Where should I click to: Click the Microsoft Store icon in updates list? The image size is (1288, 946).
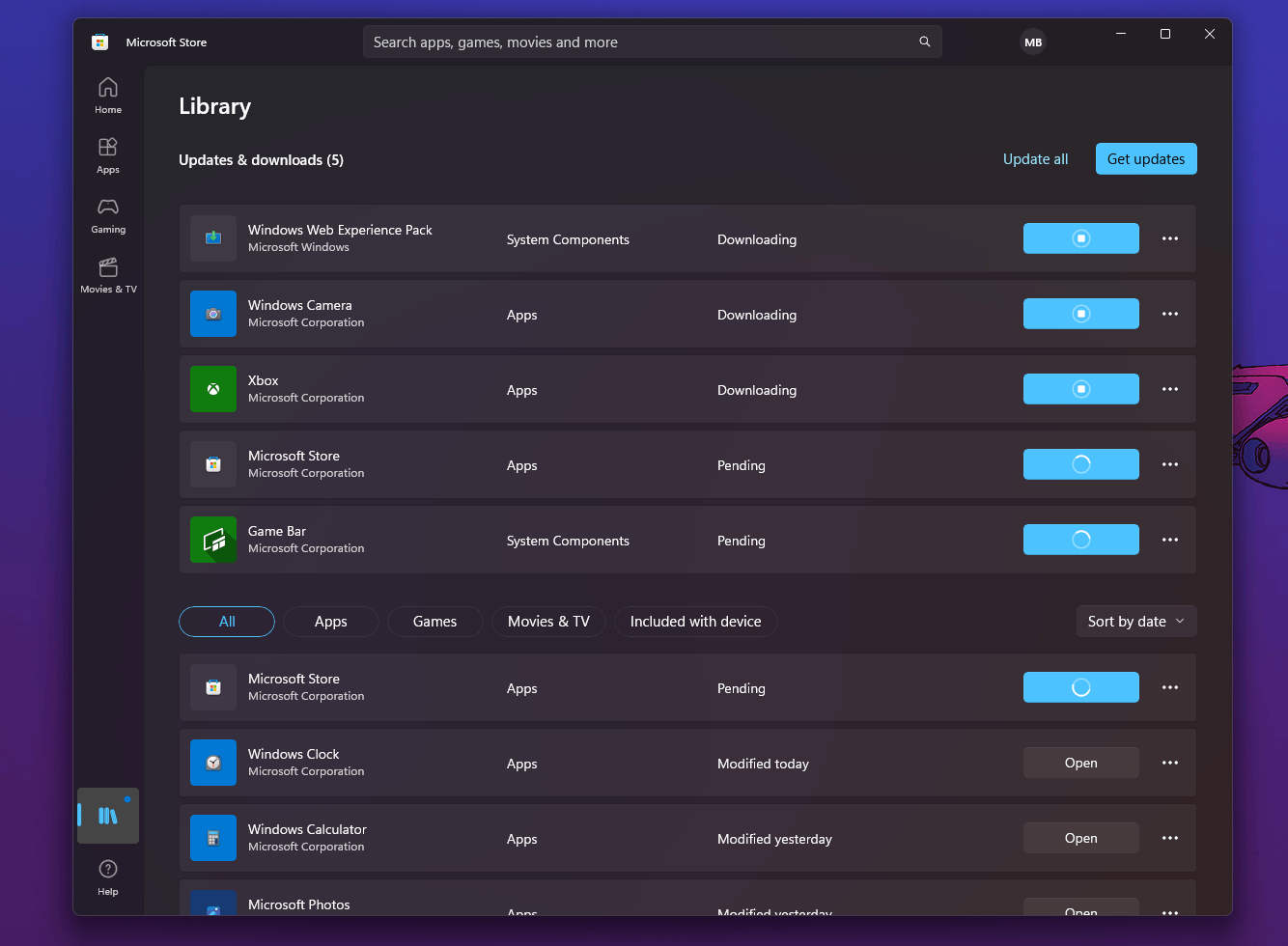[x=213, y=464]
